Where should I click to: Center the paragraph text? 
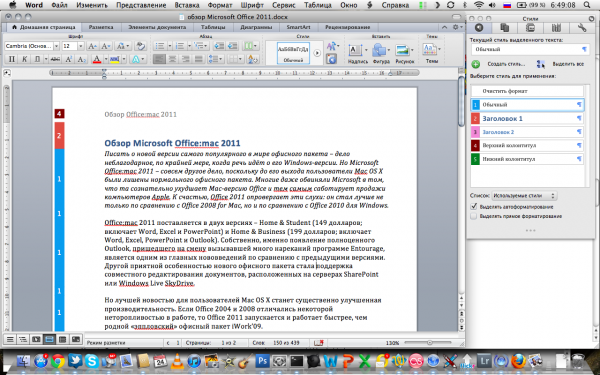[x=173, y=59]
